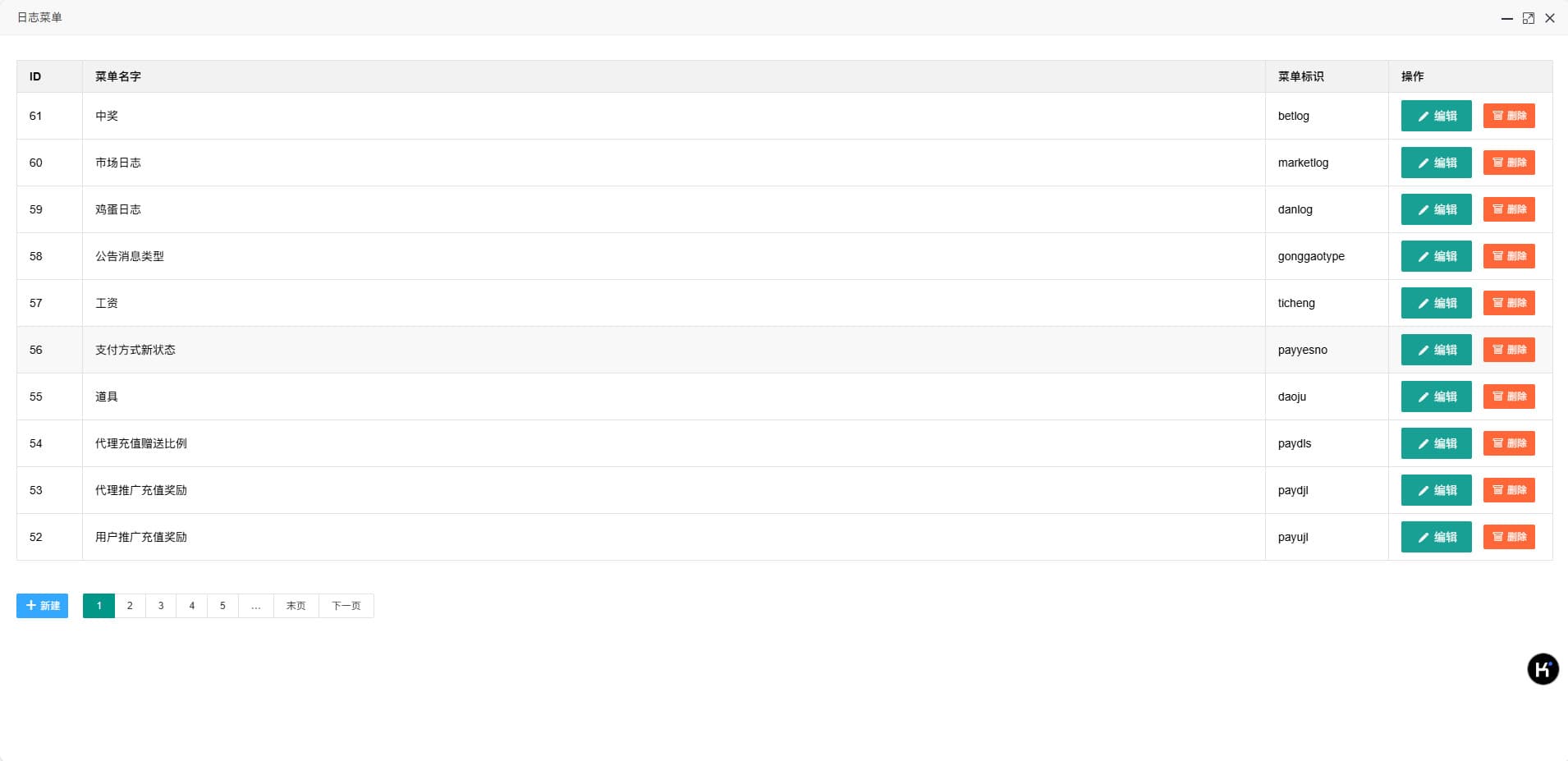Edit the daoju menu row
The width and height of the screenshot is (1568, 761).
pos(1436,397)
